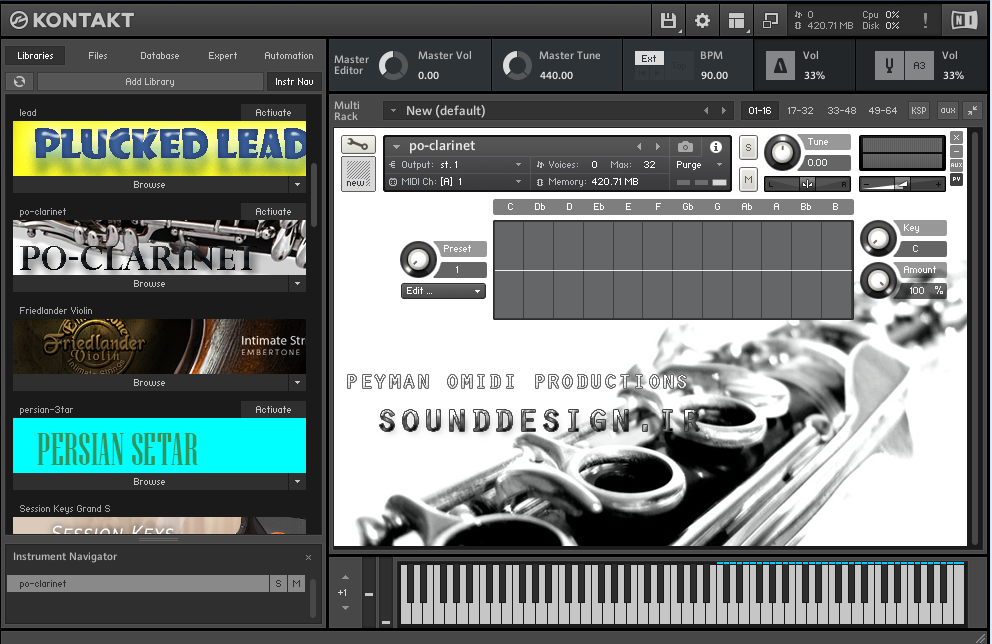
Task: Open the save/load files menu (floppy icon)
Action: (x=668, y=20)
